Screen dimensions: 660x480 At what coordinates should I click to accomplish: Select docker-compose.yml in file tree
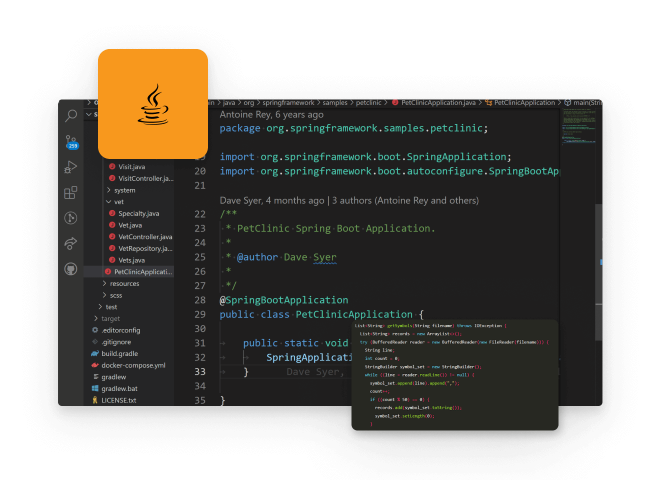(133, 365)
